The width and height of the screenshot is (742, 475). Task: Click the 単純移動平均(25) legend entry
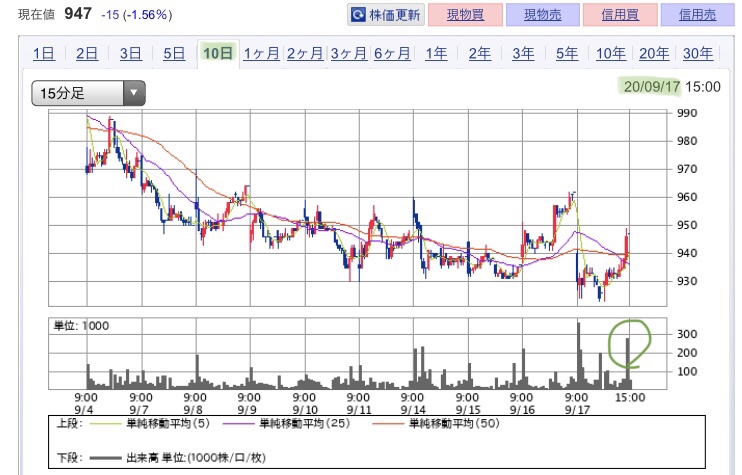pos(287,423)
